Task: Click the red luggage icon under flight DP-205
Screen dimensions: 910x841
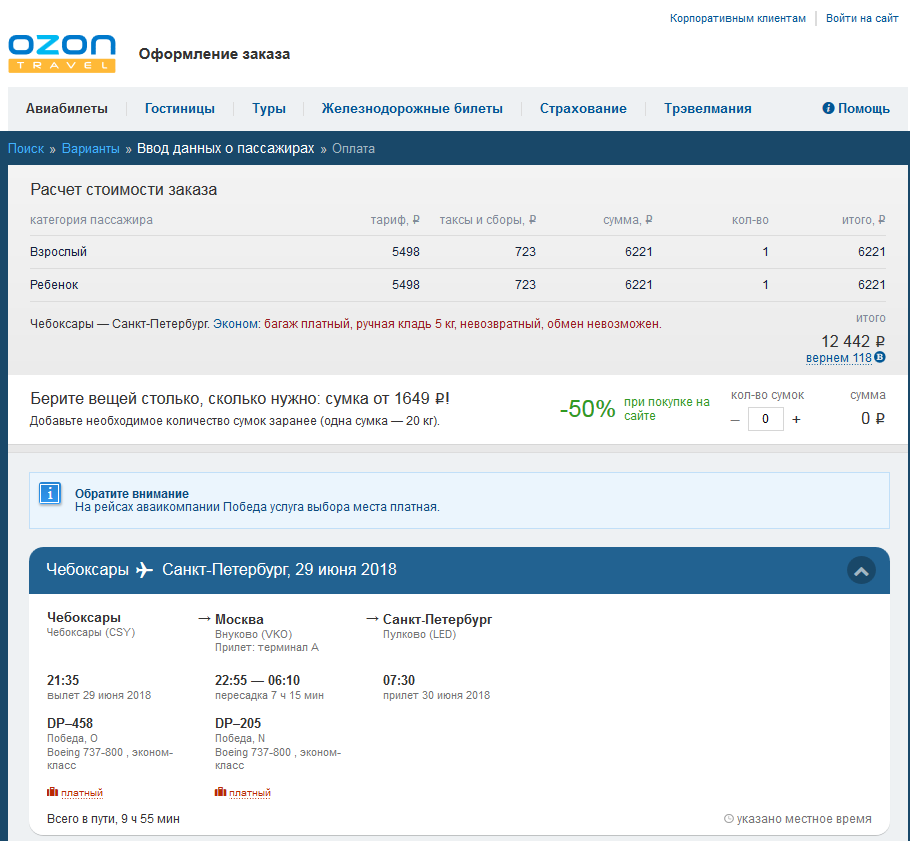Action: click(x=221, y=792)
